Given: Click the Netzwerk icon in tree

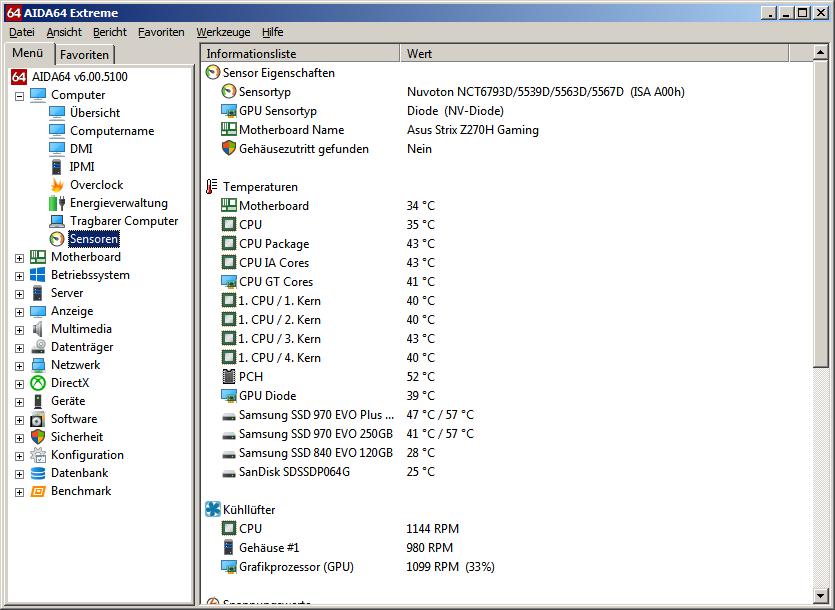Looking at the screenshot, I should (38, 365).
